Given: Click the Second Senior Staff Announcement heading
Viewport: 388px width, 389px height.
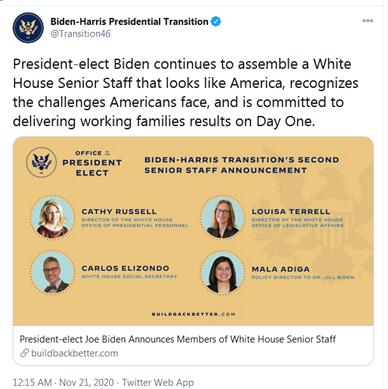Looking at the screenshot, I should 242,165.
